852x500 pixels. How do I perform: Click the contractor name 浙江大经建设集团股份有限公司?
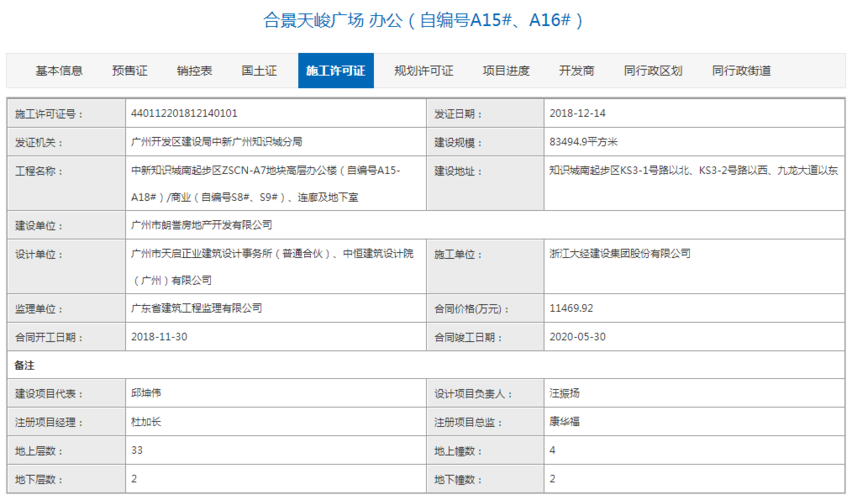pos(620,254)
